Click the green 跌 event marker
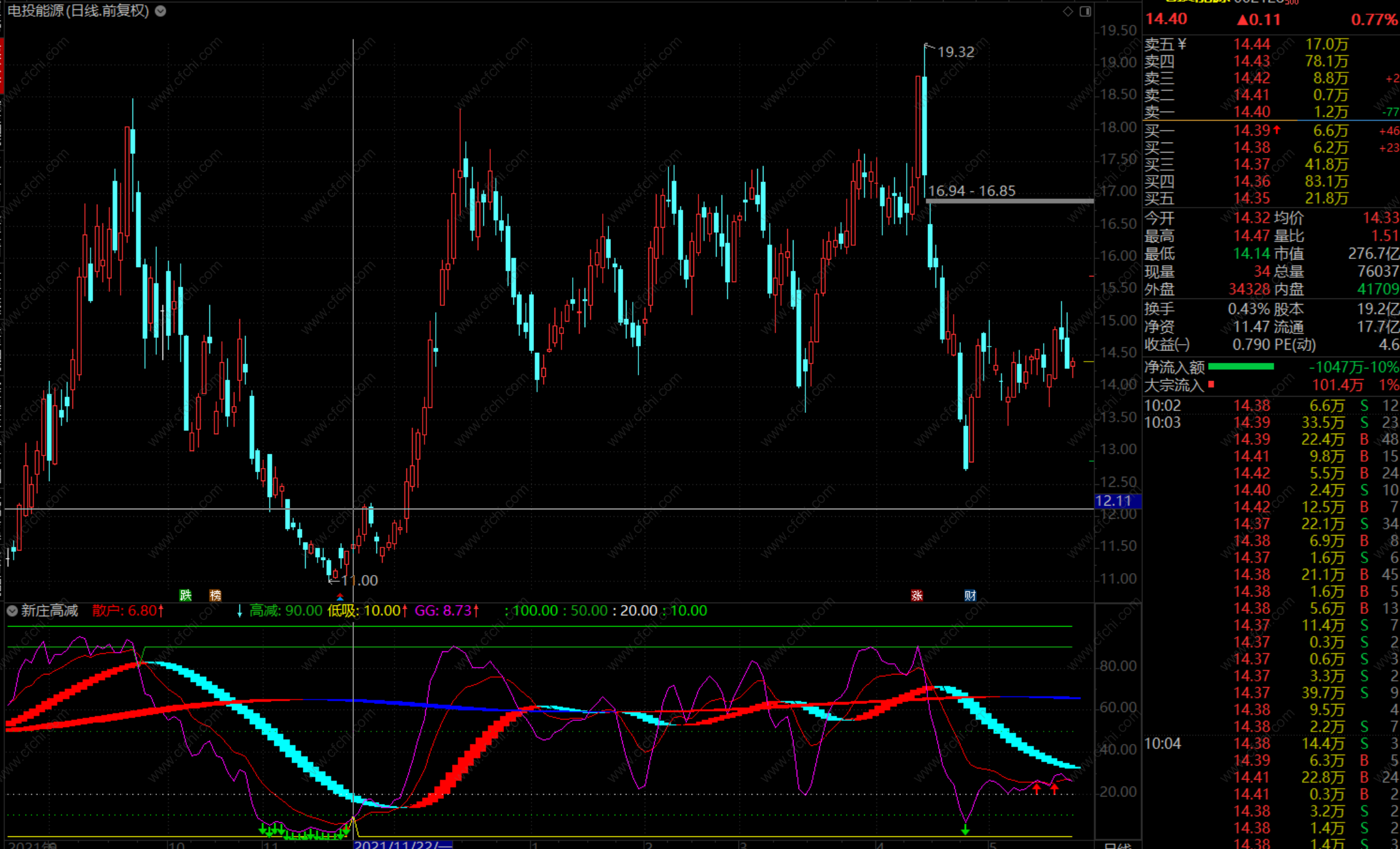The image size is (1400, 849). pyautogui.click(x=186, y=595)
